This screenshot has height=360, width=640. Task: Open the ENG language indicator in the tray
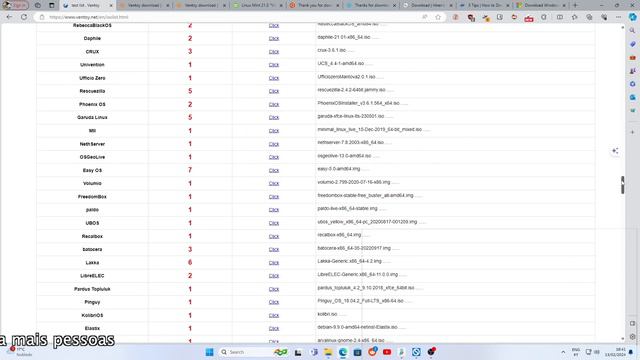point(576,352)
